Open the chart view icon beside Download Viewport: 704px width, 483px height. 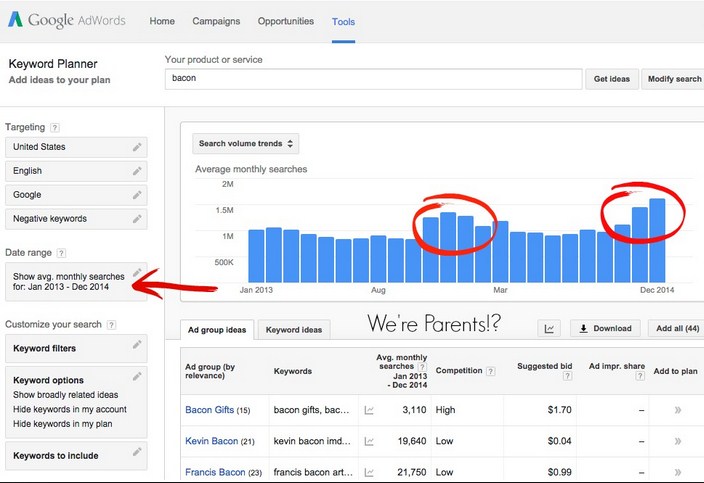click(x=549, y=329)
